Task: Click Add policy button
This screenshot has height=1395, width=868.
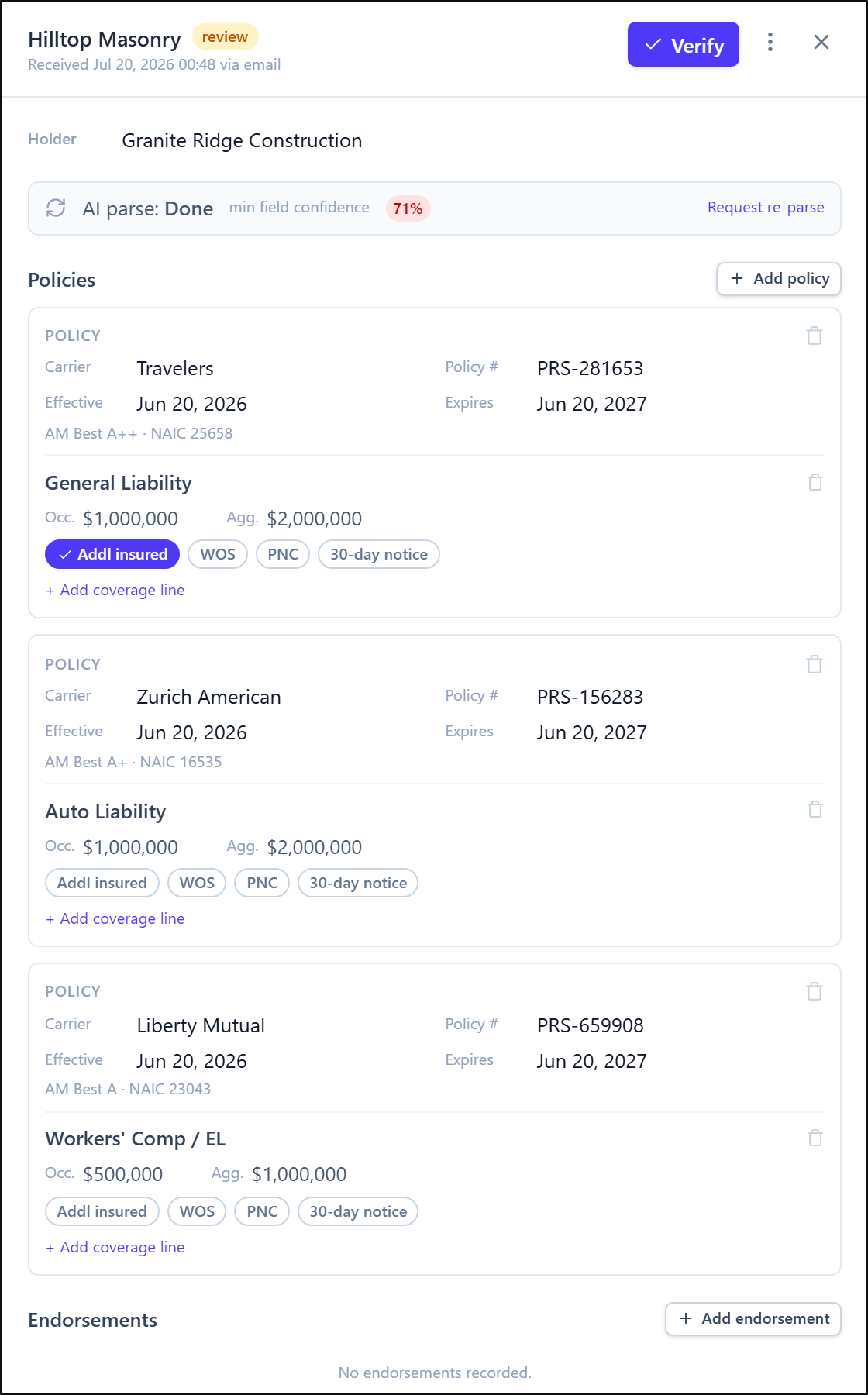Action: [779, 278]
